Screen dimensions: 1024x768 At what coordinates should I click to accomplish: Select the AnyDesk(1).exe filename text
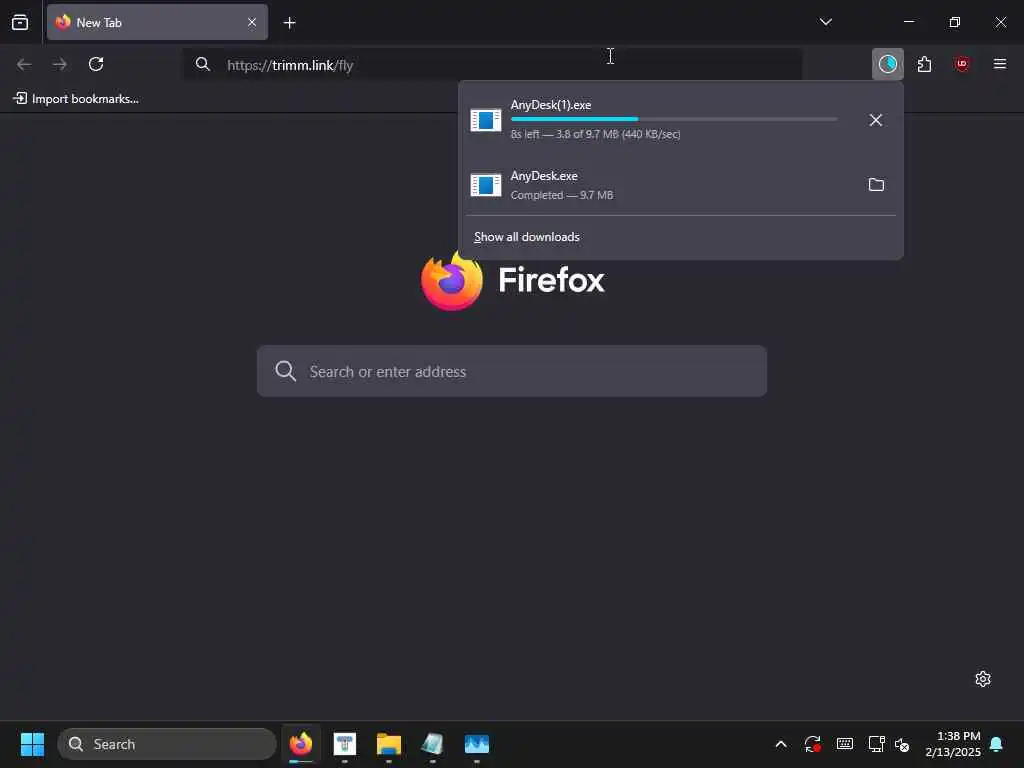pos(551,105)
